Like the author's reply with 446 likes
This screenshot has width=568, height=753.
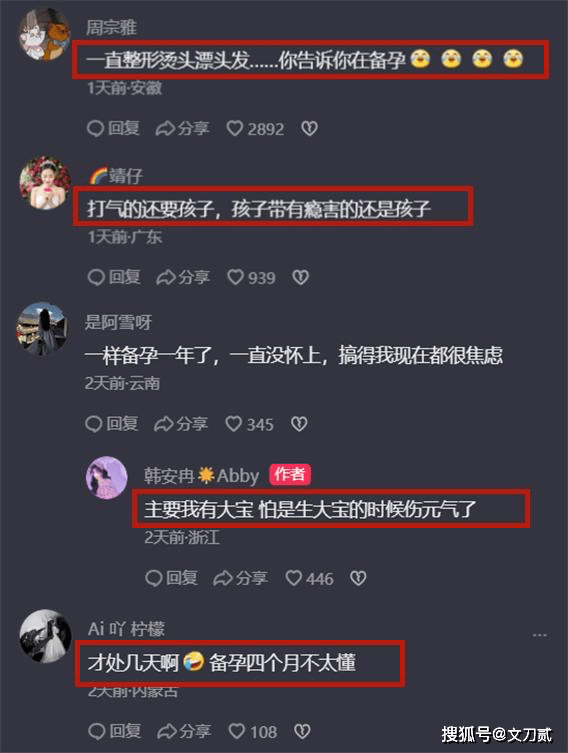tap(310, 578)
